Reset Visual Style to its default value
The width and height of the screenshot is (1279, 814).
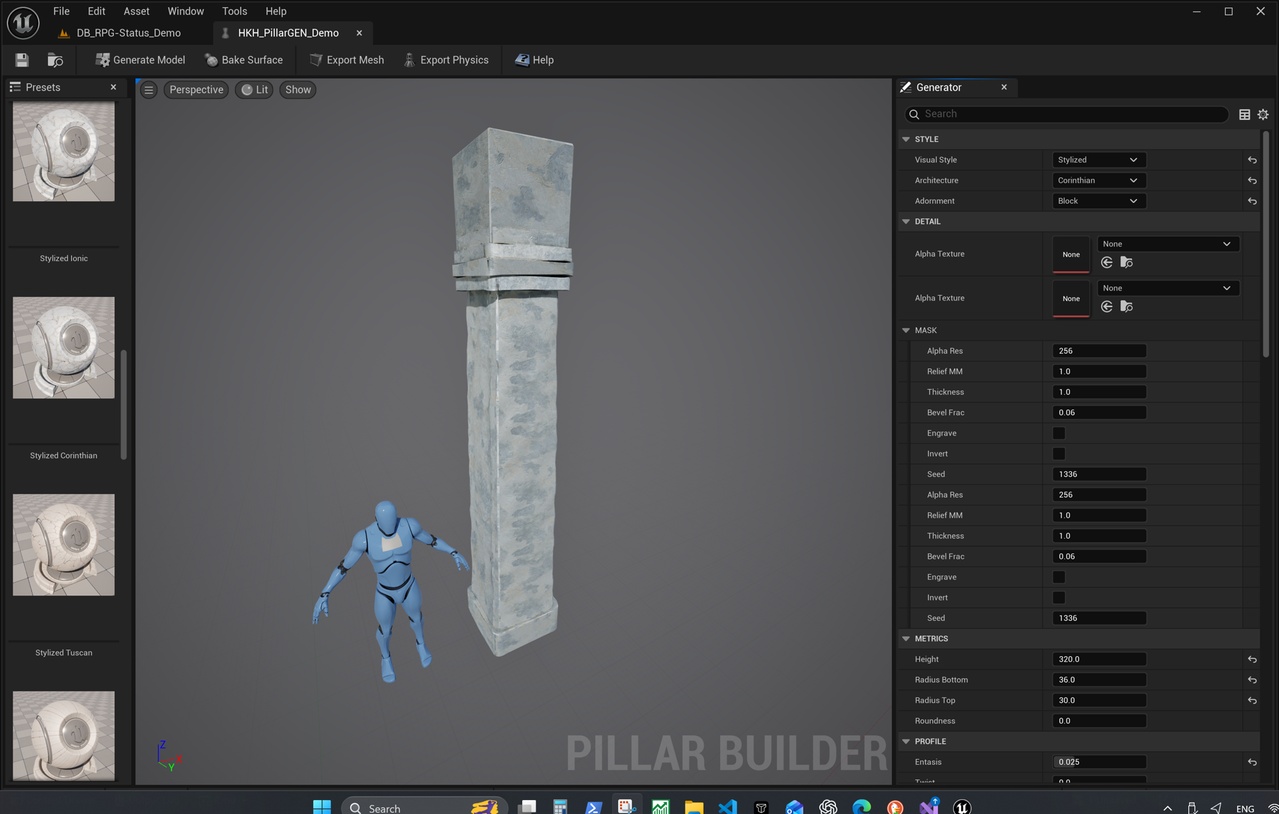point(1252,160)
